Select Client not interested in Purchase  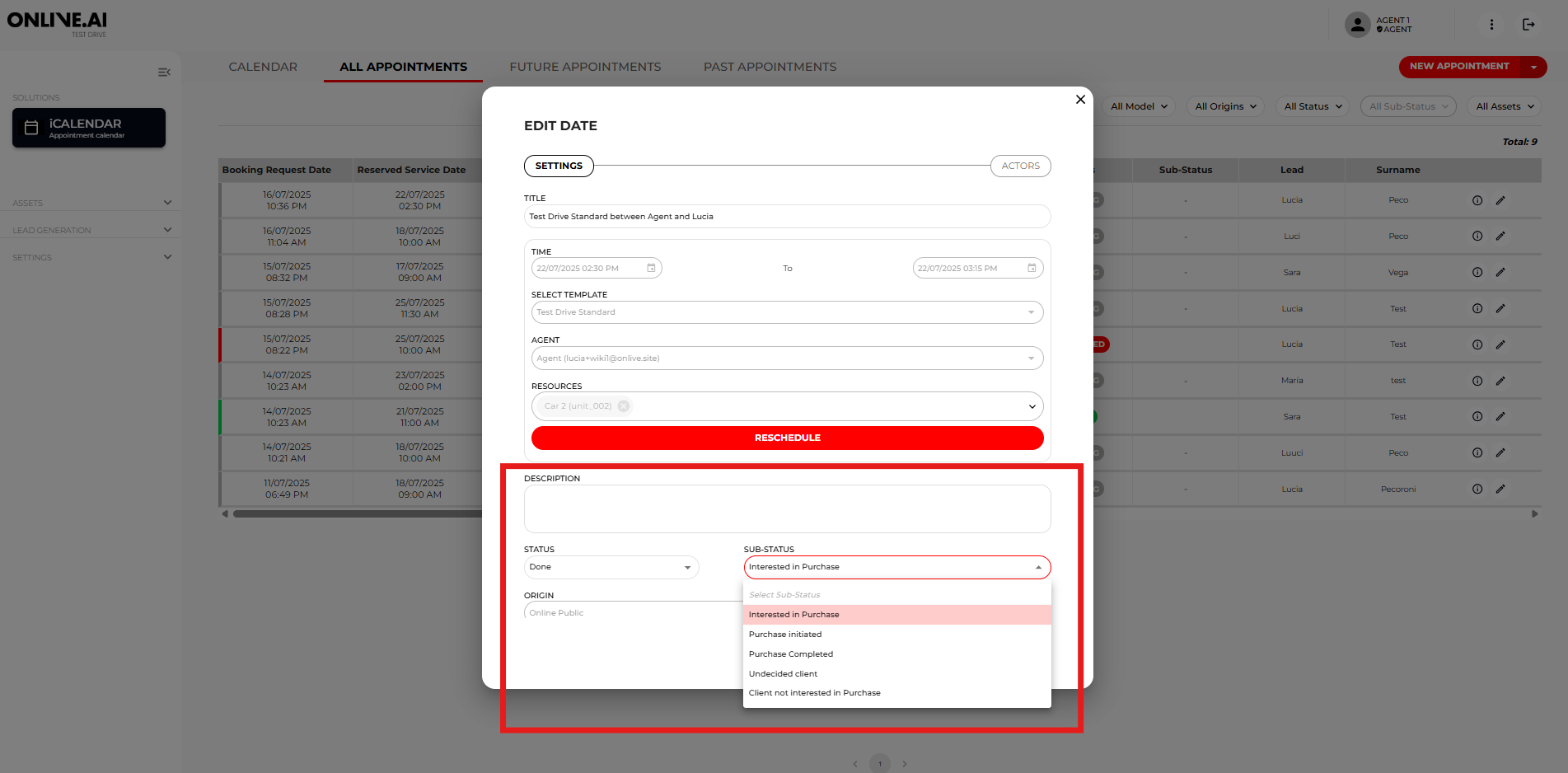coord(814,693)
